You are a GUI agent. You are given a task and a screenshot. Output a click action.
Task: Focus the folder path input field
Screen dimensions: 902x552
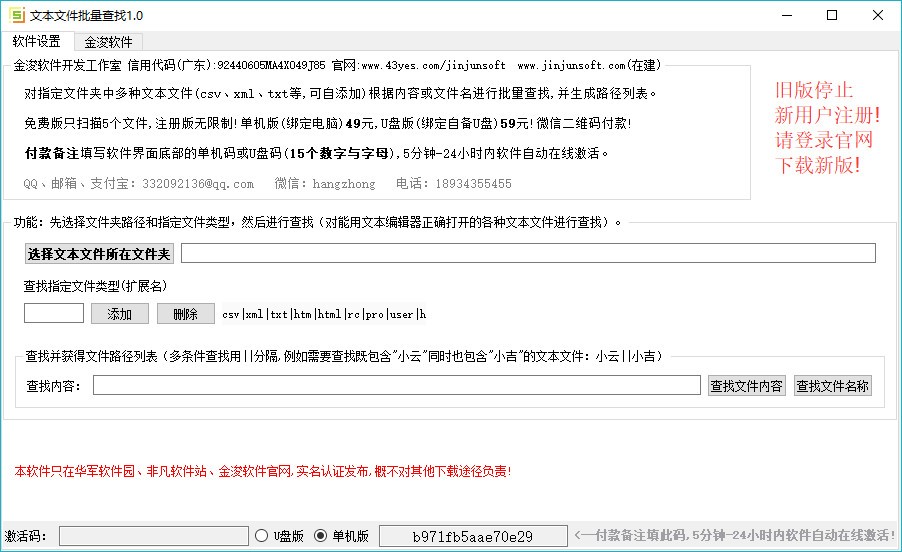pyautogui.click(x=528, y=253)
